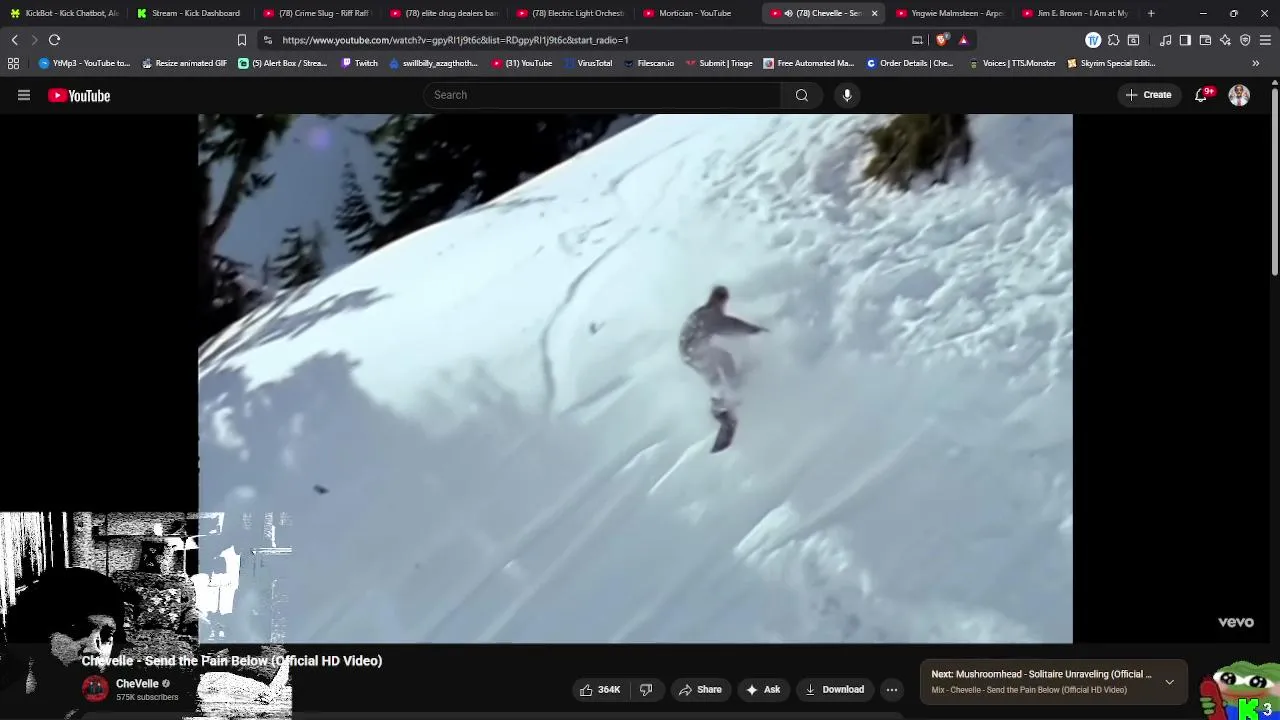Viewport: 1280px width, 720px height.
Task: Reload the current page
Action: 54,40
